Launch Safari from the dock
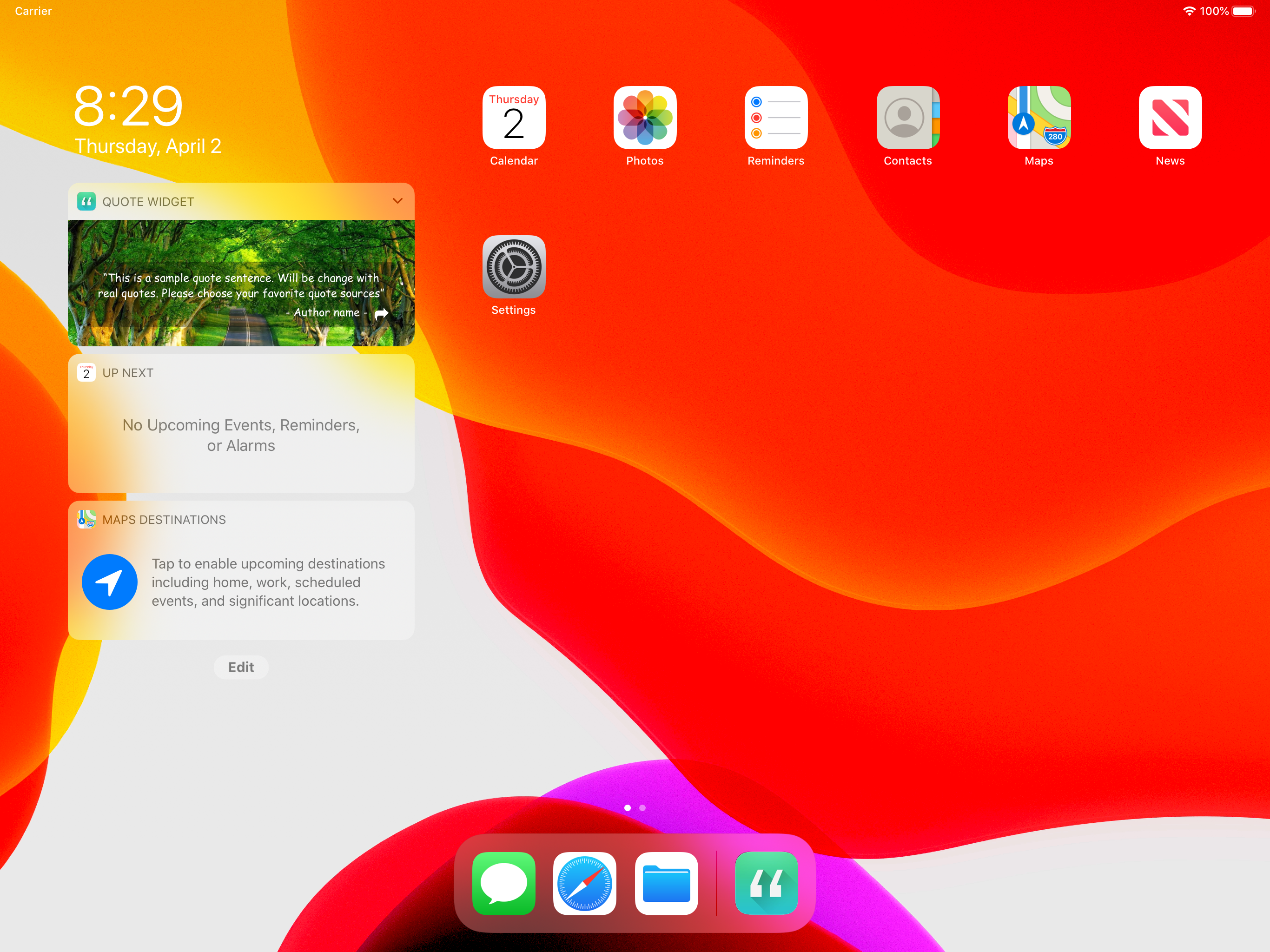Screen dimensions: 1270x952 pyautogui.click(x=584, y=883)
